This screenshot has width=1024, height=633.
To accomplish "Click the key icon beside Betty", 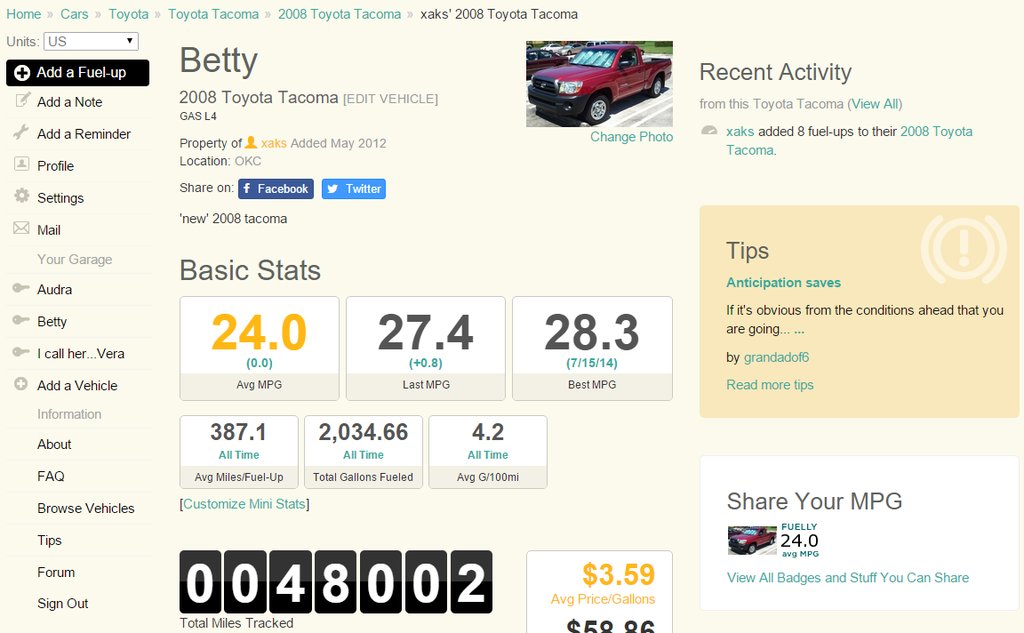I will 21,319.
